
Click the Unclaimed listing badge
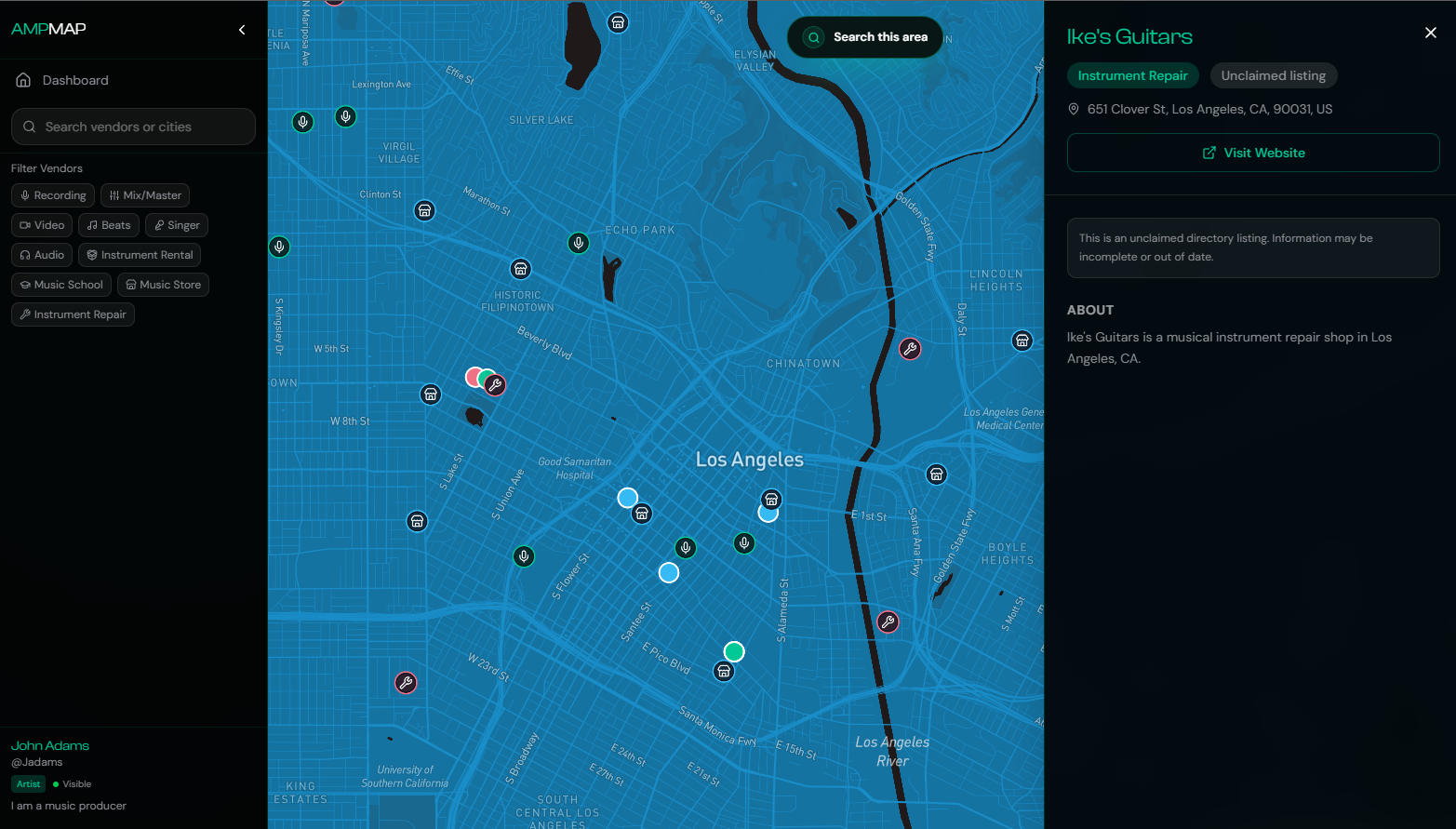pyautogui.click(x=1274, y=75)
